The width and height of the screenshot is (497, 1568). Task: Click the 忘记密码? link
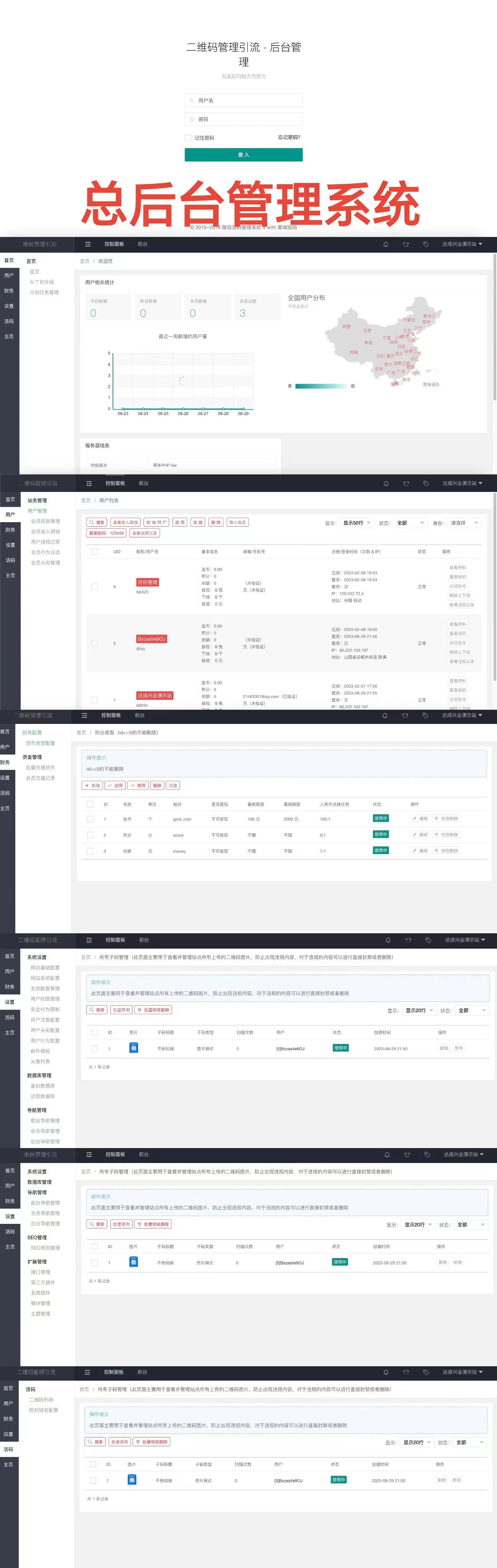(289, 137)
